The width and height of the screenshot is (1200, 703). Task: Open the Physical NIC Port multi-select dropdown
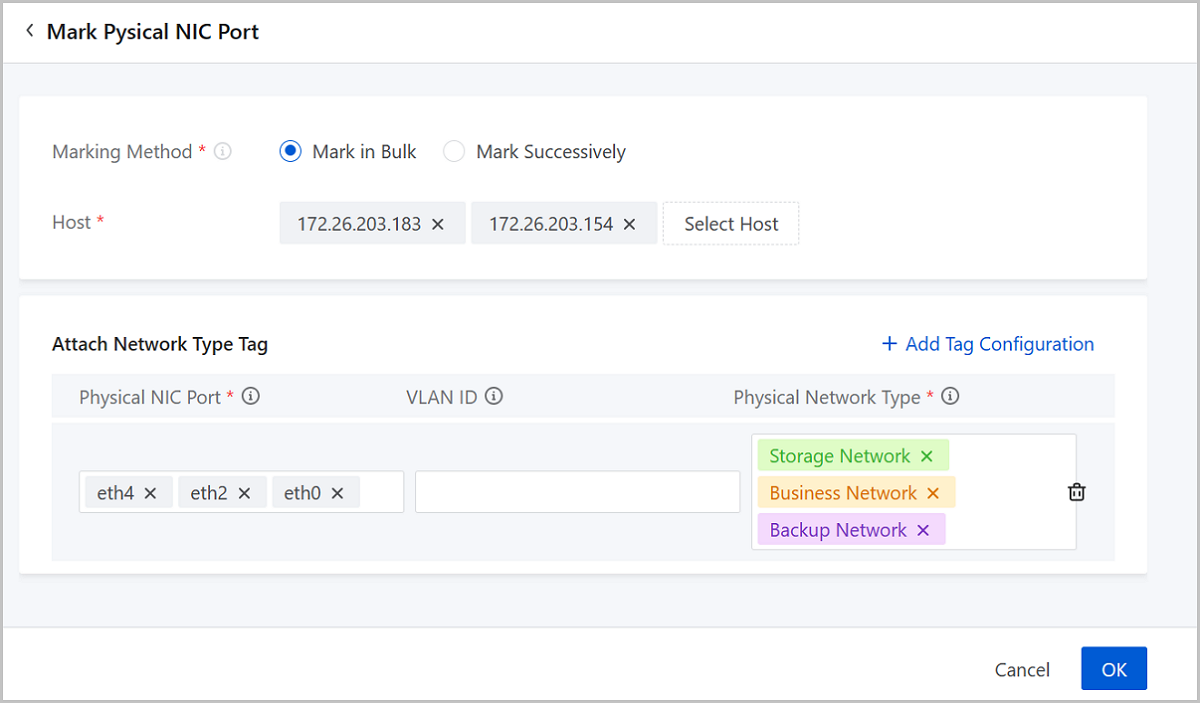tap(381, 493)
